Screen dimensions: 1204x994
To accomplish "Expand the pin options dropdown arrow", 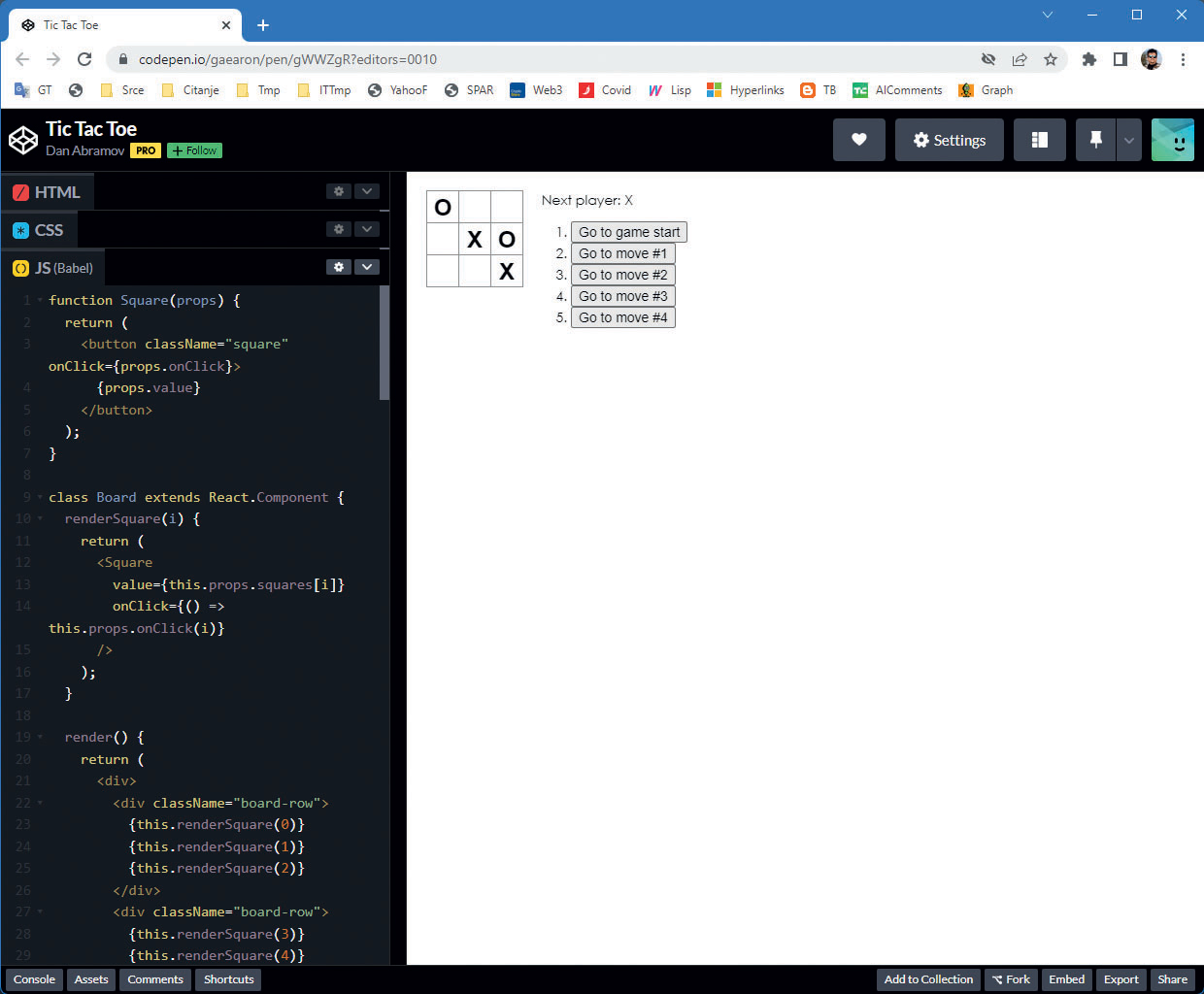I will click(1128, 140).
